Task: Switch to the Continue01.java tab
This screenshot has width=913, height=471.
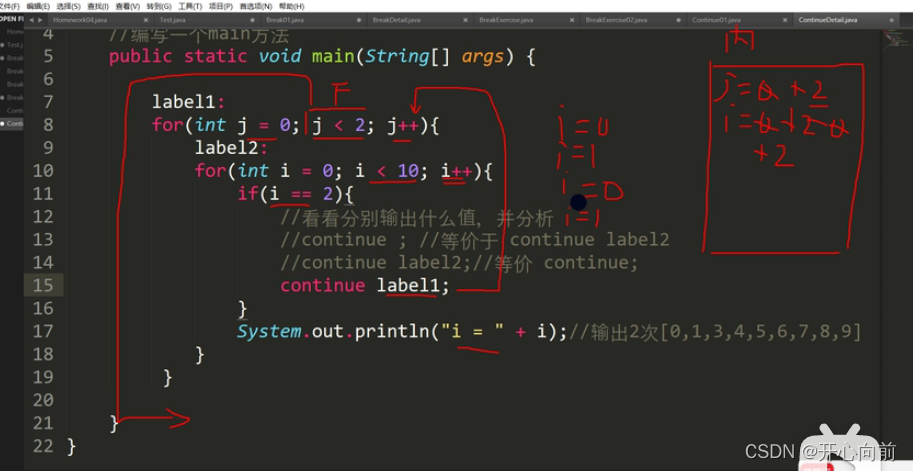Action: [x=716, y=20]
